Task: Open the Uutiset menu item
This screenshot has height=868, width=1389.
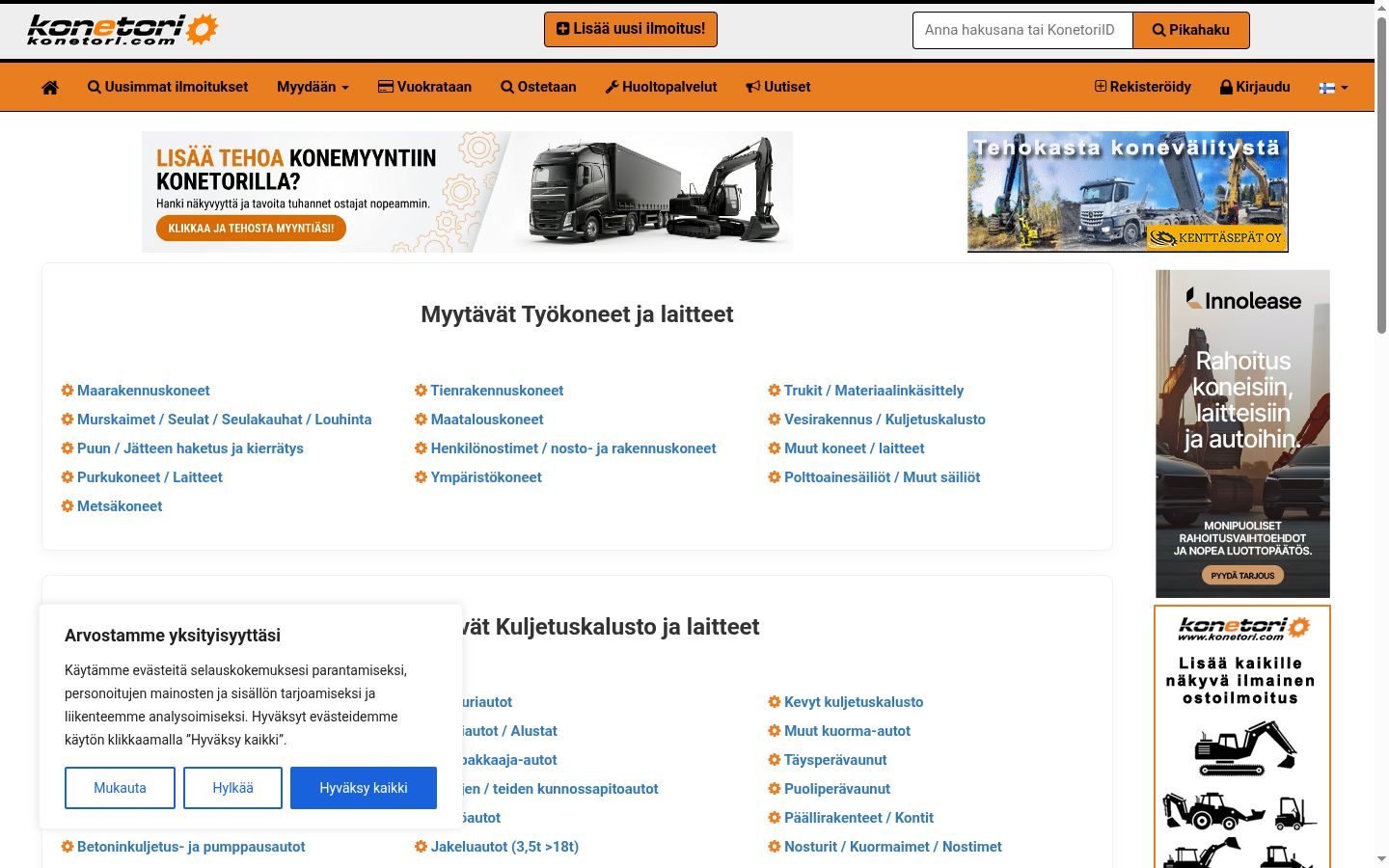Action: pyautogui.click(x=778, y=87)
